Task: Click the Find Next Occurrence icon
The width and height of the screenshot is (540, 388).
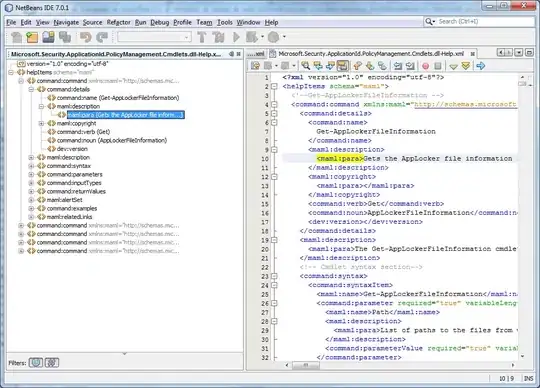Action: click(x=330, y=65)
